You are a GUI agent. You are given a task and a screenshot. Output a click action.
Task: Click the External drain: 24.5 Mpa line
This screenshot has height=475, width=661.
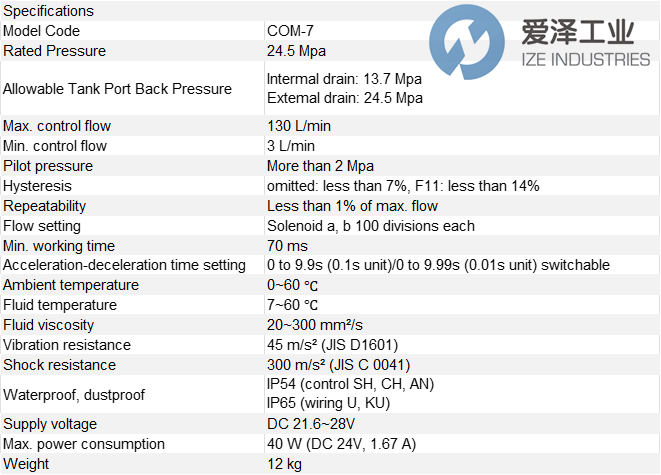click(344, 98)
